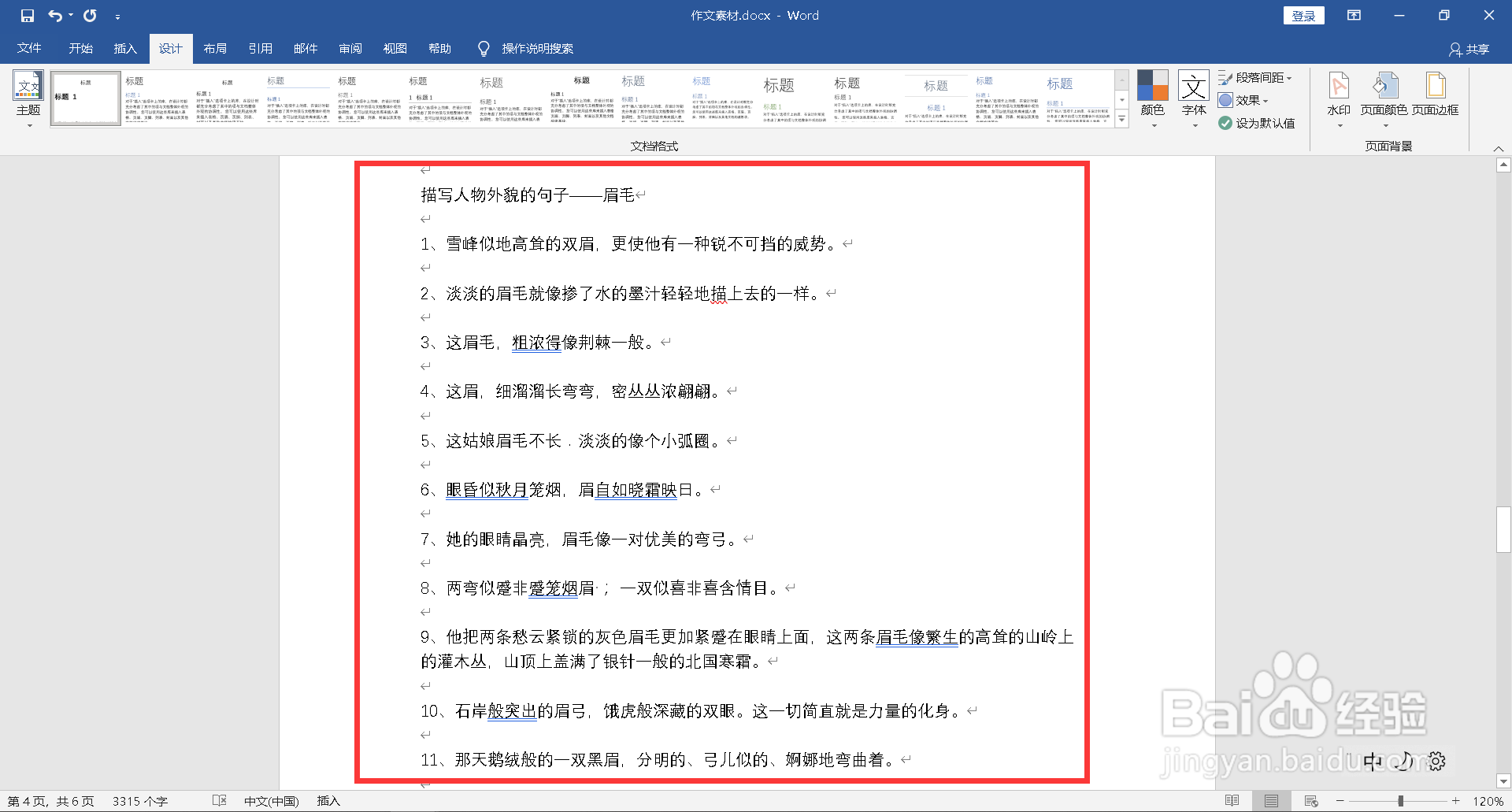Click the Redo icon in title bar
The height and width of the screenshot is (812, 1512).
click(x=91, y=16)
